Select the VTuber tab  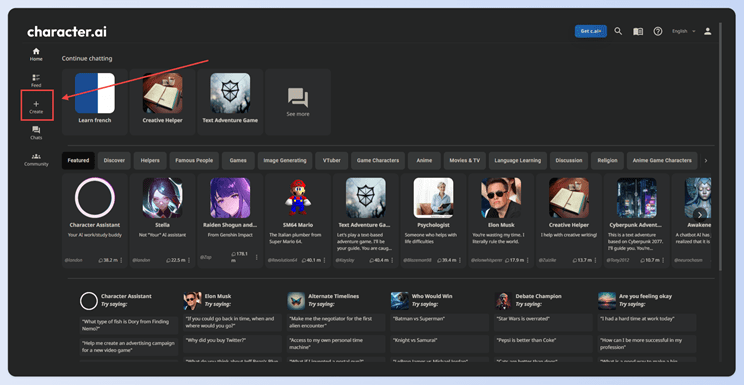pos(332,160)
